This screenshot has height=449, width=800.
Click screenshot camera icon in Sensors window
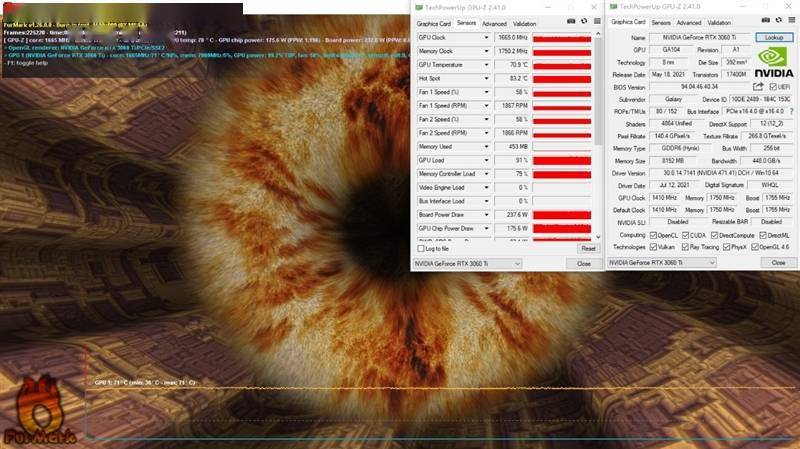[x=571, y=21]
